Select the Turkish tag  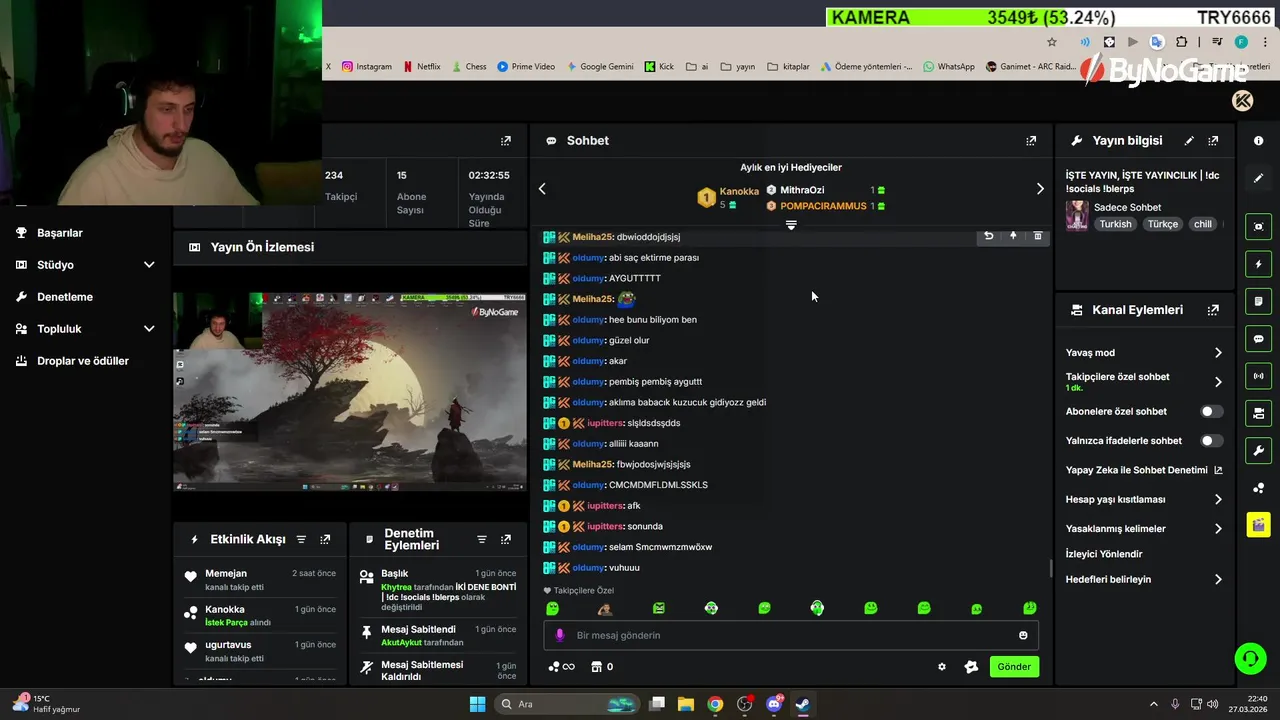pos(1115,224)
